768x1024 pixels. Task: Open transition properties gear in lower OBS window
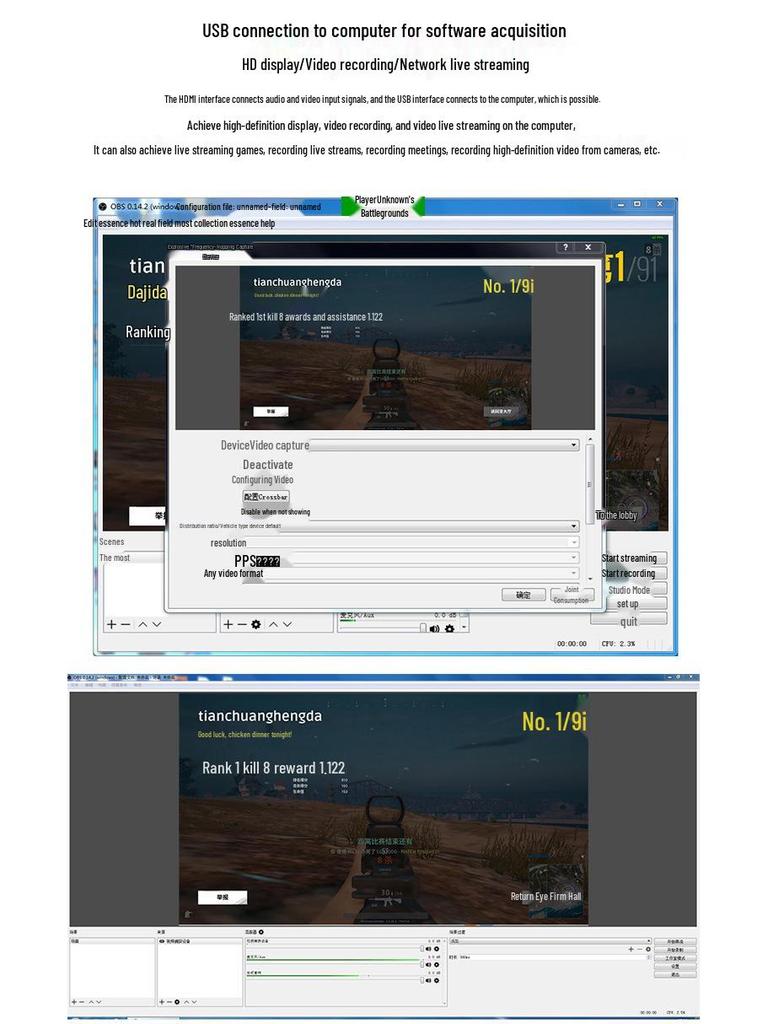click(648, 949)
